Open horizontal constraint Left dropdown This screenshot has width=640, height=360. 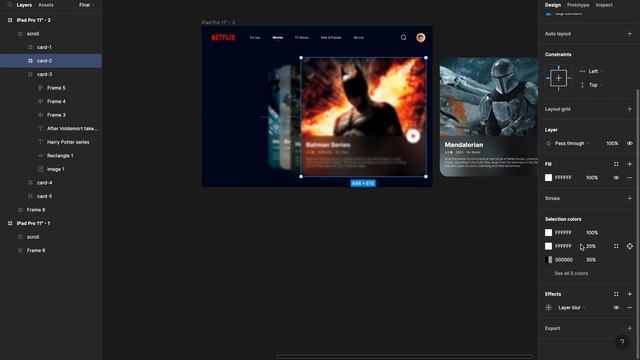596,71
